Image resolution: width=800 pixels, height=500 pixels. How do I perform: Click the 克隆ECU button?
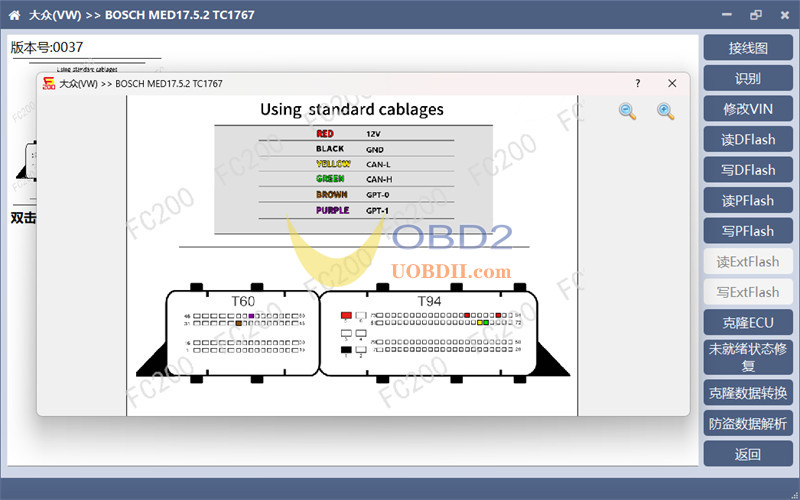748,323
